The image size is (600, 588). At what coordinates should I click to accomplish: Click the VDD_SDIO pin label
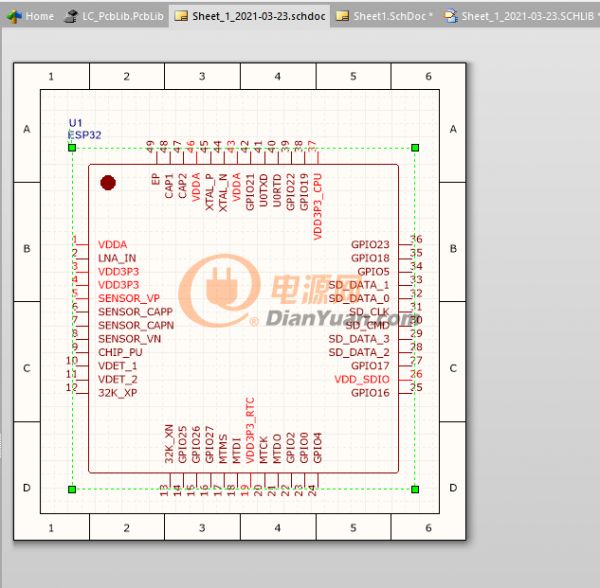click(362, 380)
